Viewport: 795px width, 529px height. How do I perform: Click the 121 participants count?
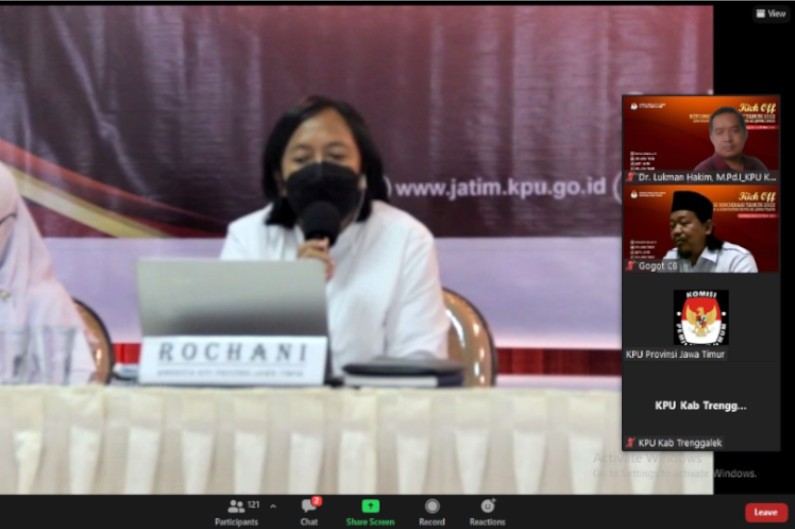click(x=254, y=505)
